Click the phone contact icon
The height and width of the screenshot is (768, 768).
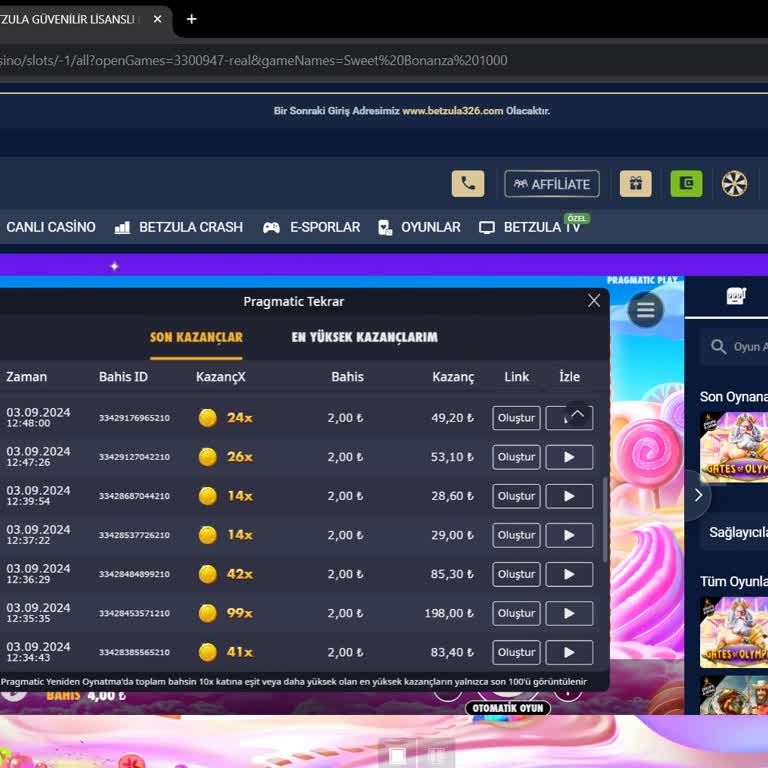coord(468,184)
